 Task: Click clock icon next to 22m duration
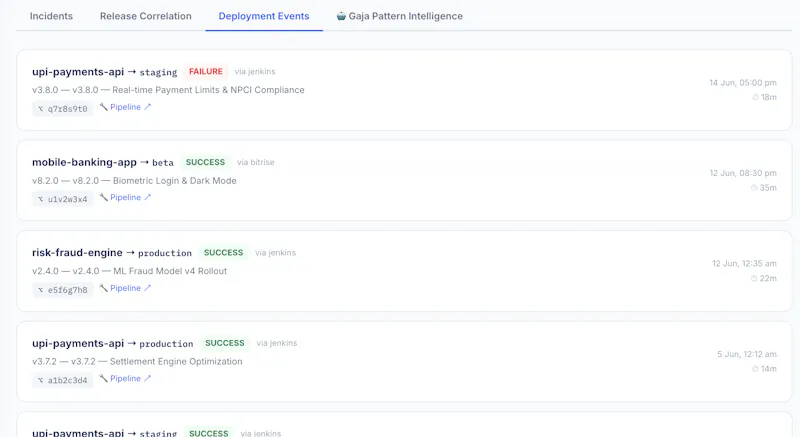754,278
